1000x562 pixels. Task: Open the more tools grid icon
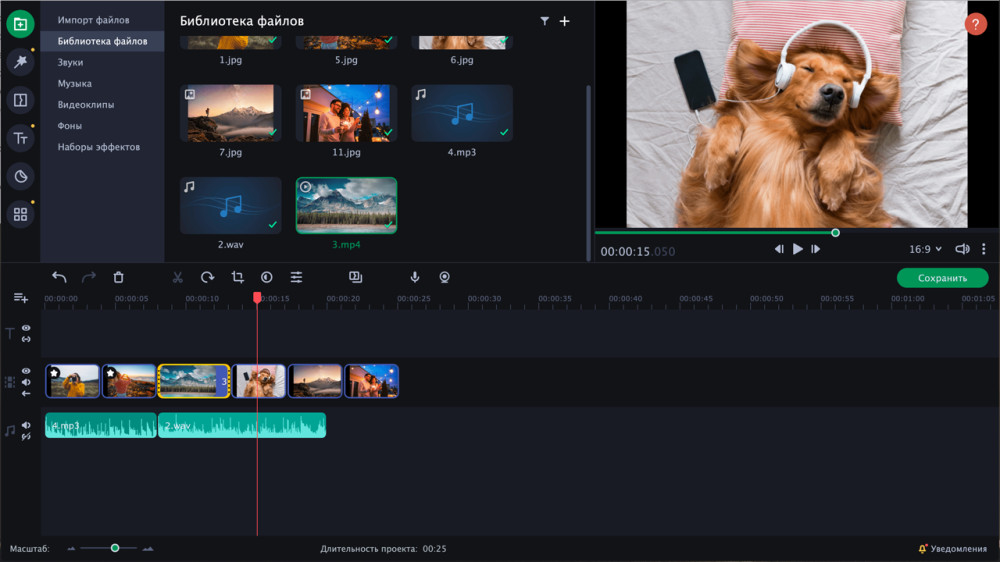[20, 214]
